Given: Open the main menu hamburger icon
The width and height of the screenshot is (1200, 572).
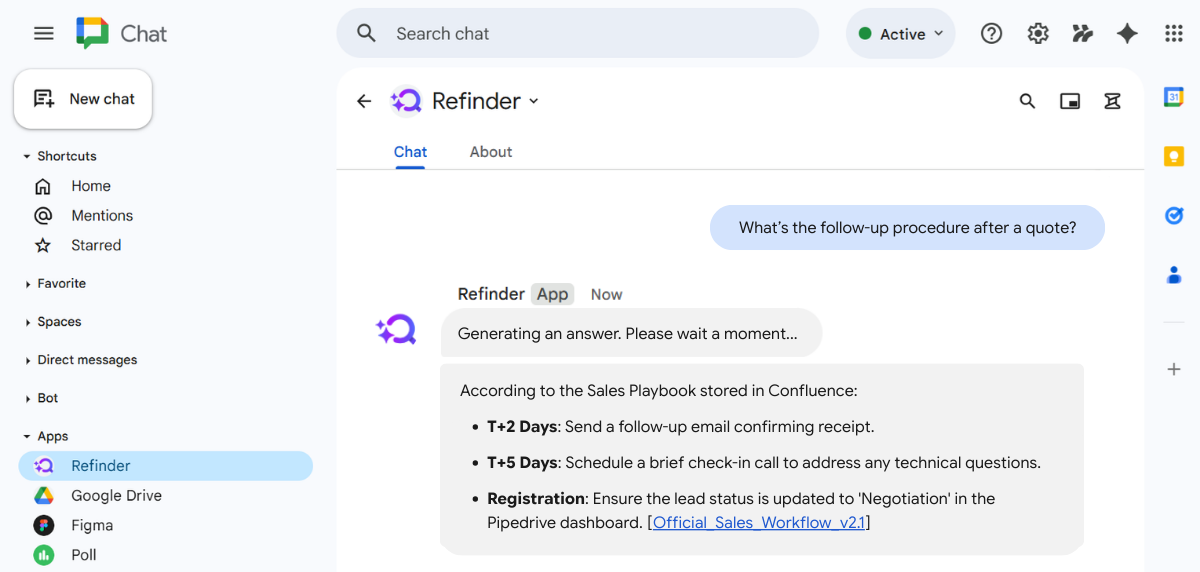Looking at the screenshot, I should (x=43, y=33).
